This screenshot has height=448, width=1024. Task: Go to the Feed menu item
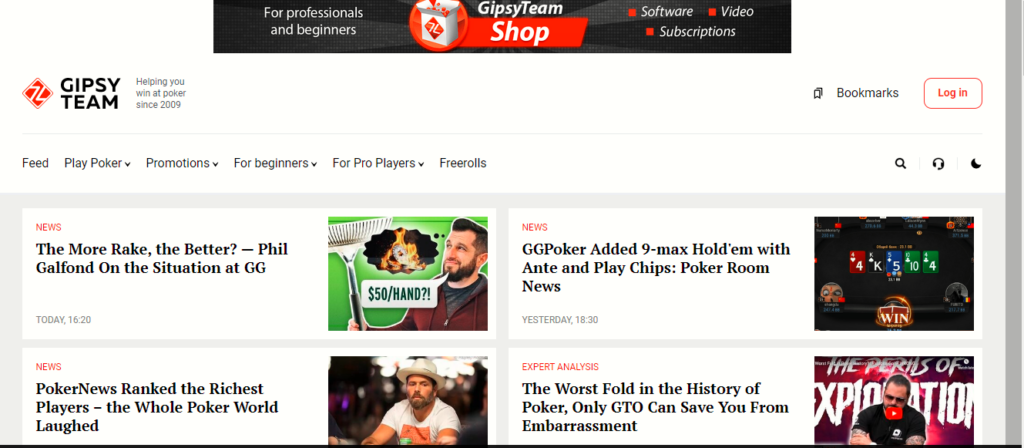coord(35,163)
